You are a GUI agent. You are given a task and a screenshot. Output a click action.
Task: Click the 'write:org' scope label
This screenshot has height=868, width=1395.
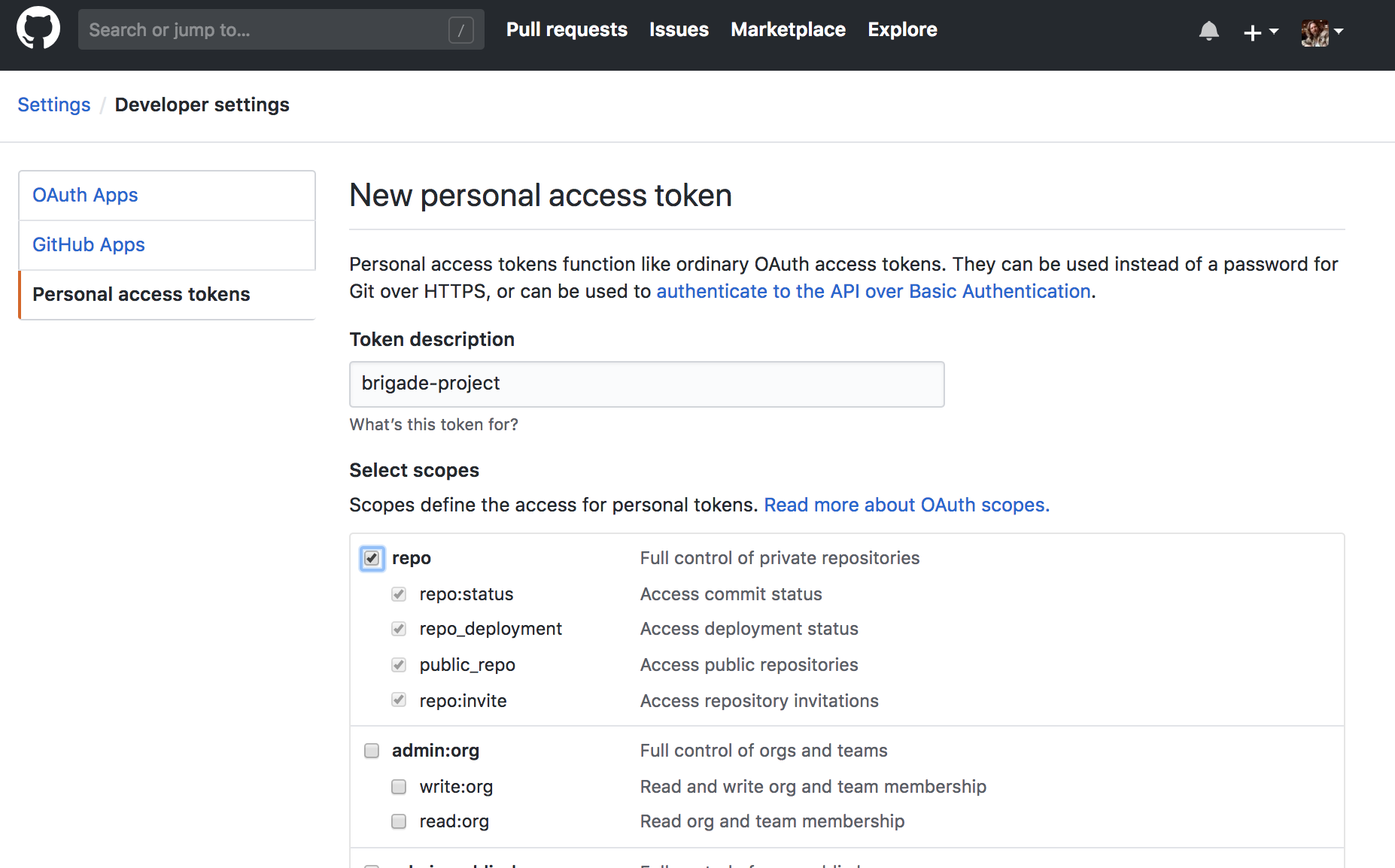click(456, 787)
